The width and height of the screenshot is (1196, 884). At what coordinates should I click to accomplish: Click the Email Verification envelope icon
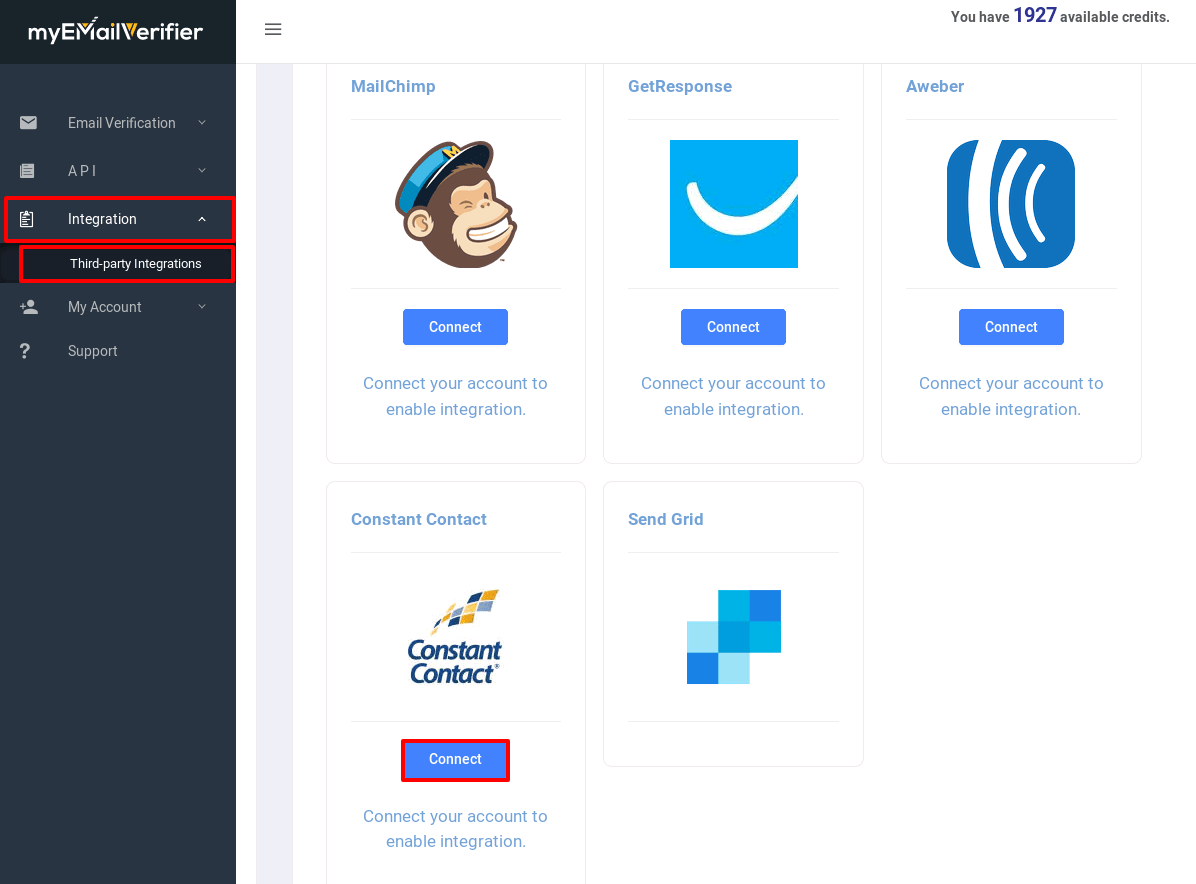[x=28, y=123]
